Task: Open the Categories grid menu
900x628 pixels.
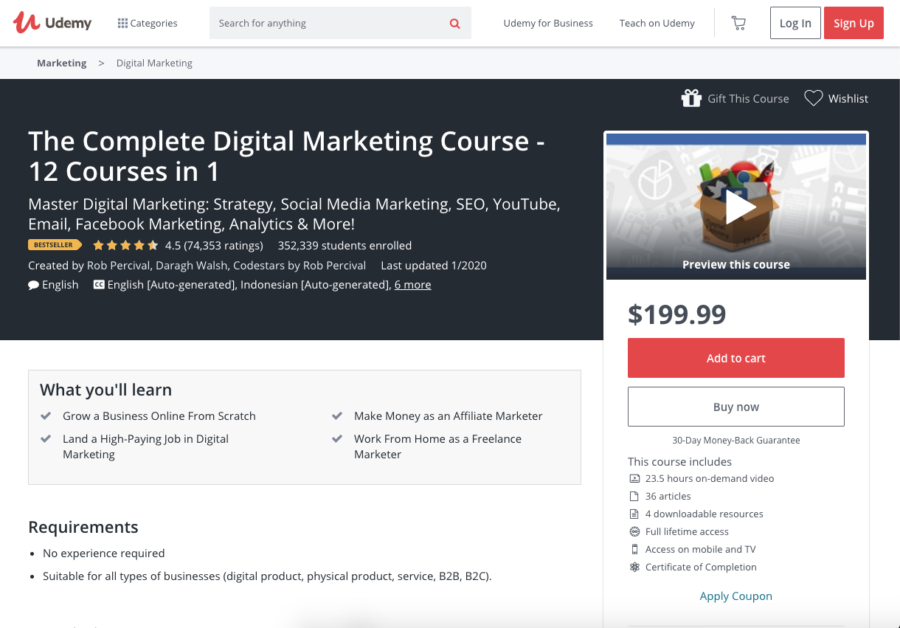Action: click(x=148, y=23)
